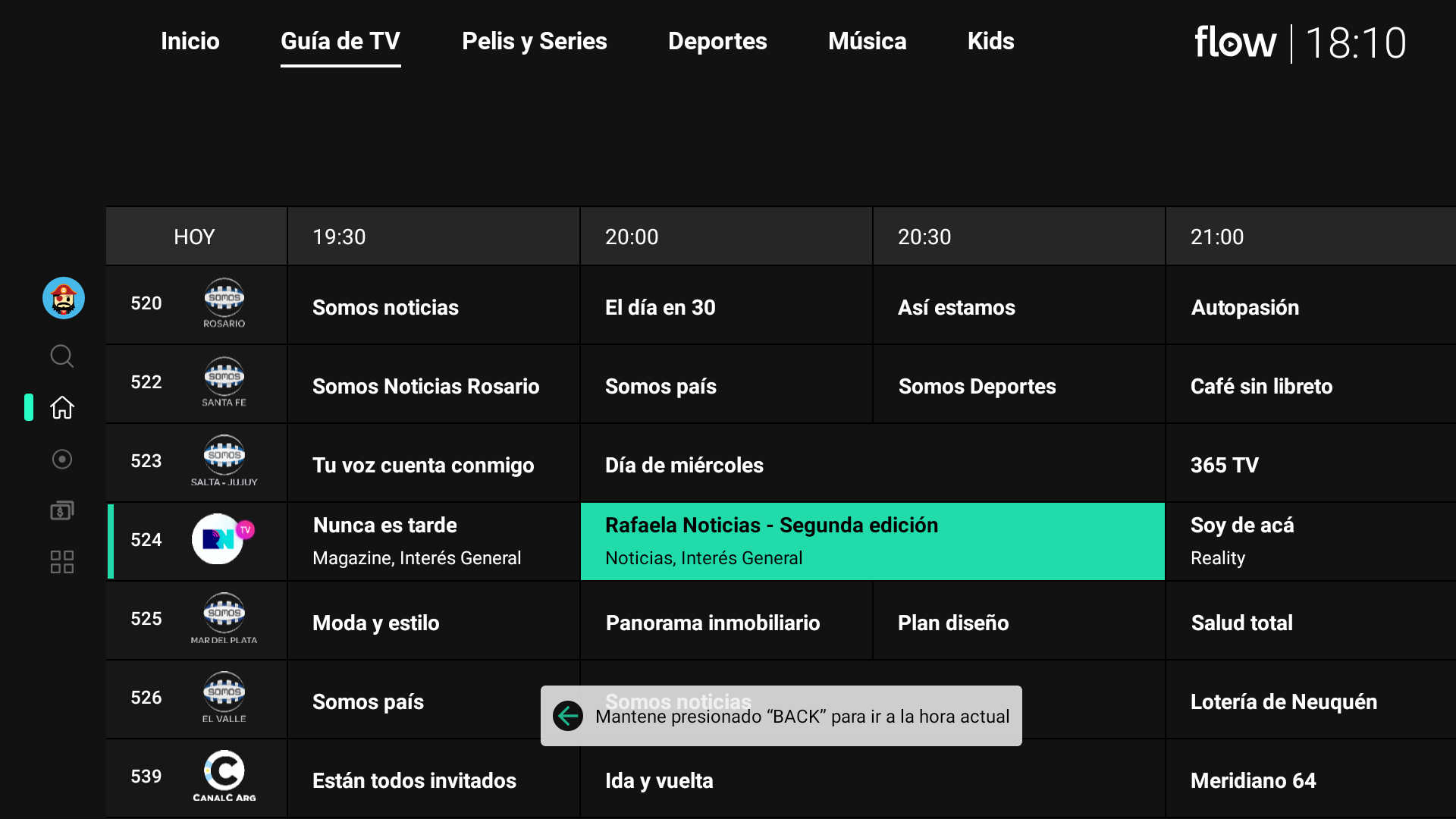Viewport: 1456px width, 819px height.
Task: Select the home icon in sidebar
Action: [x=62, y=407]
